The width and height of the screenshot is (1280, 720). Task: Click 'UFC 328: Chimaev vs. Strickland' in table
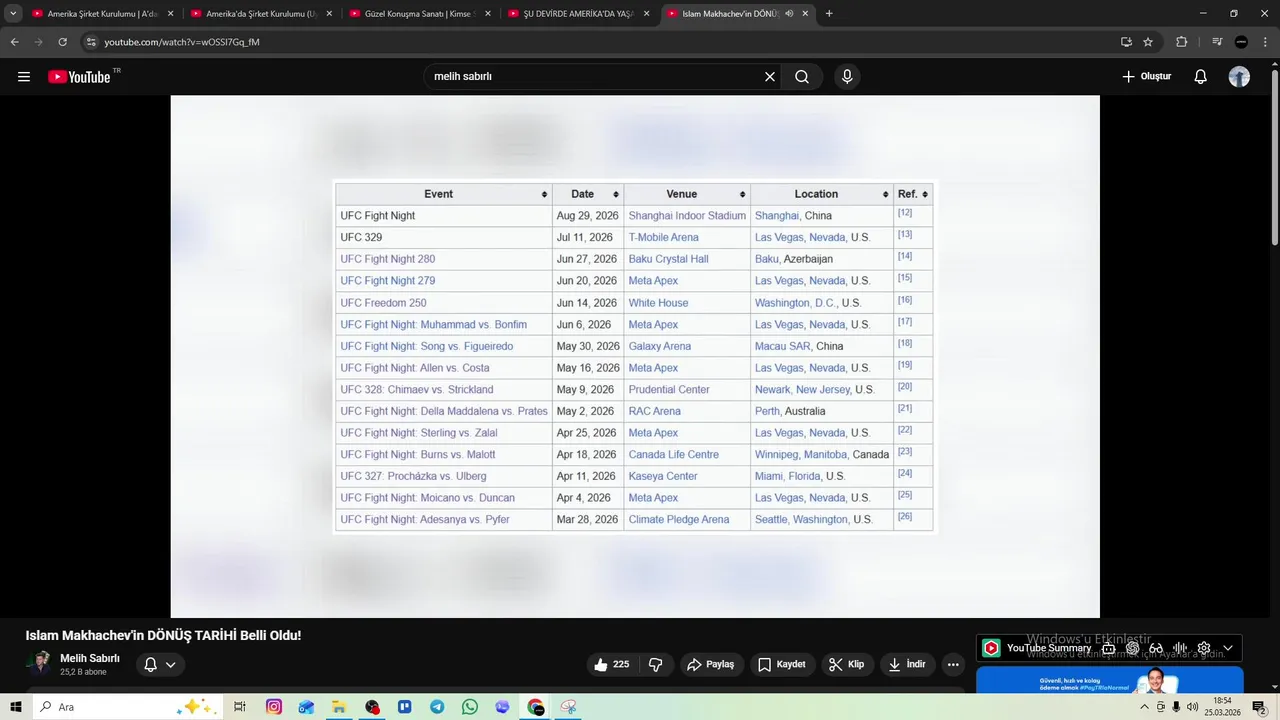(x=417, y=390)
